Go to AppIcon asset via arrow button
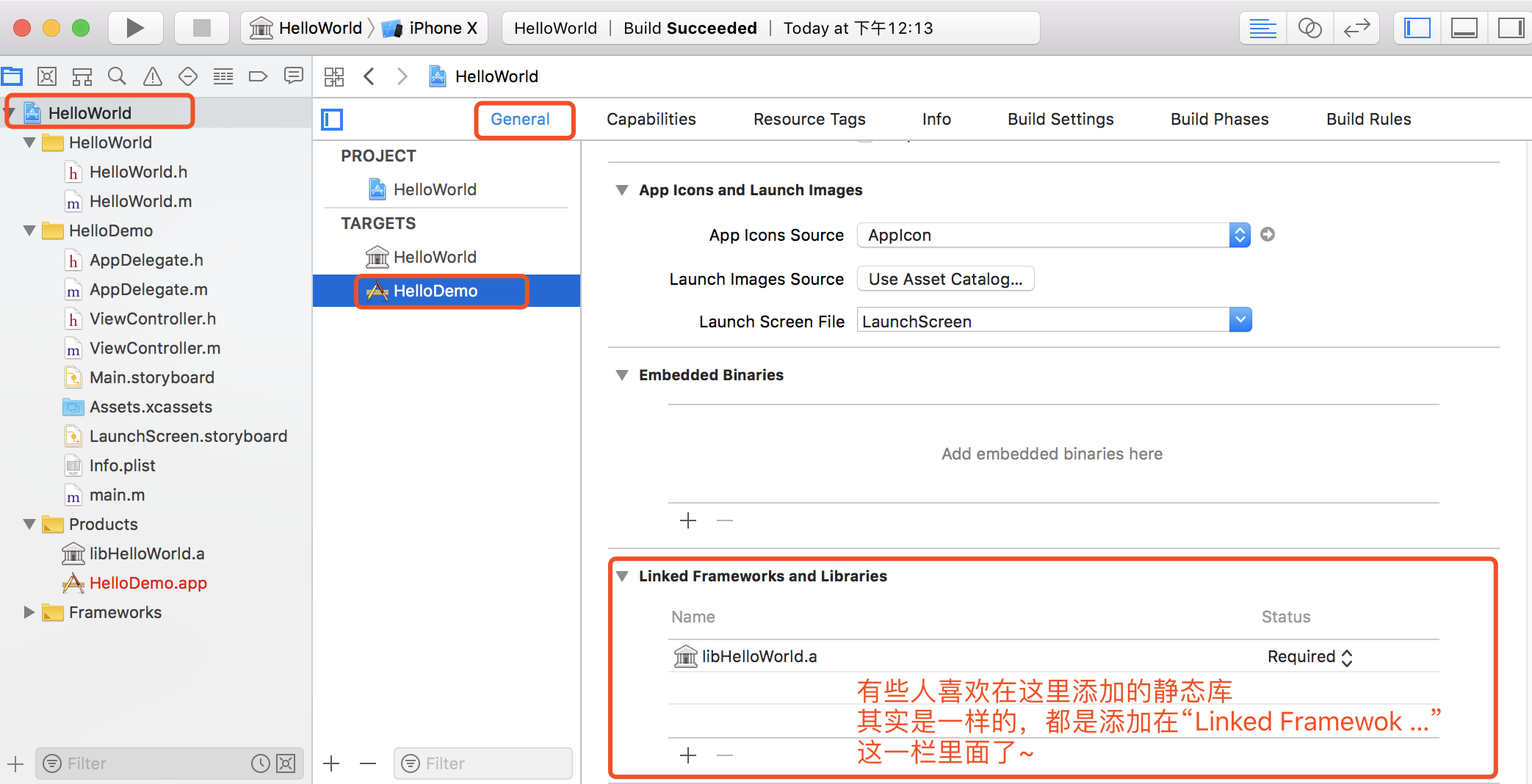1532x784 pixels. [1268, 234]
